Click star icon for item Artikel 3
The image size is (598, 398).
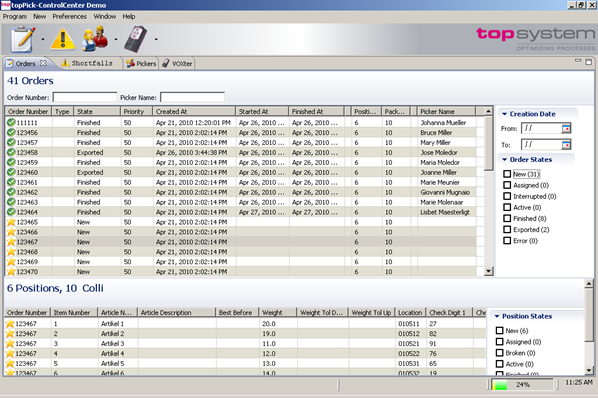10,343
